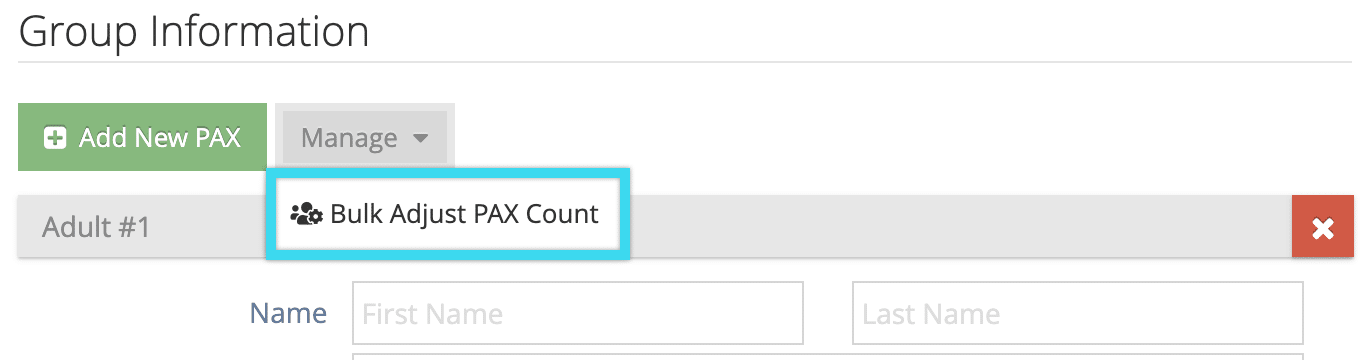Select Bulk Adjust PAX Count
The image size is (1364, 360).
pyautogui.click(x=447, y=214)
